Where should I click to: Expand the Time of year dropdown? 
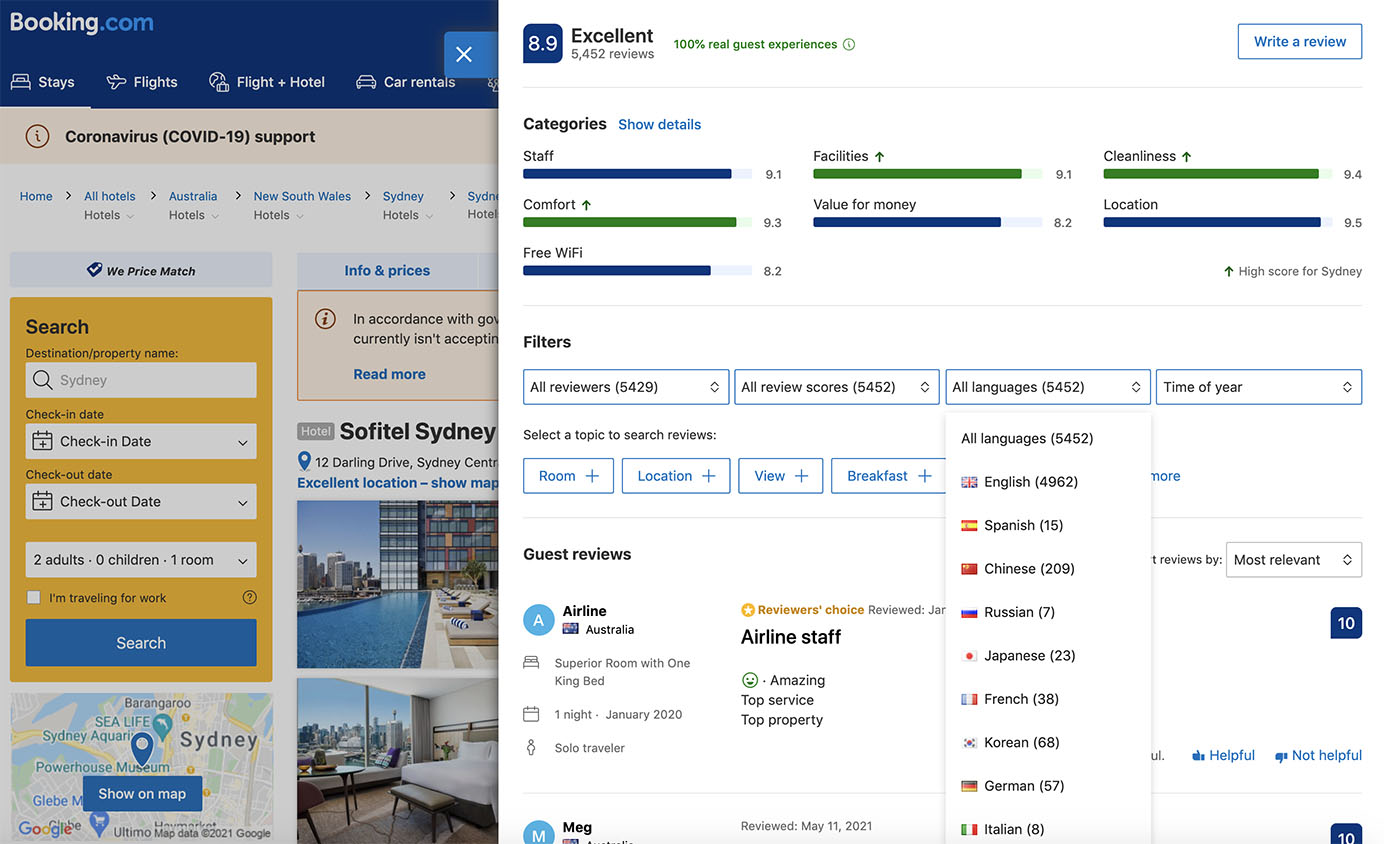pos(1258,387)
